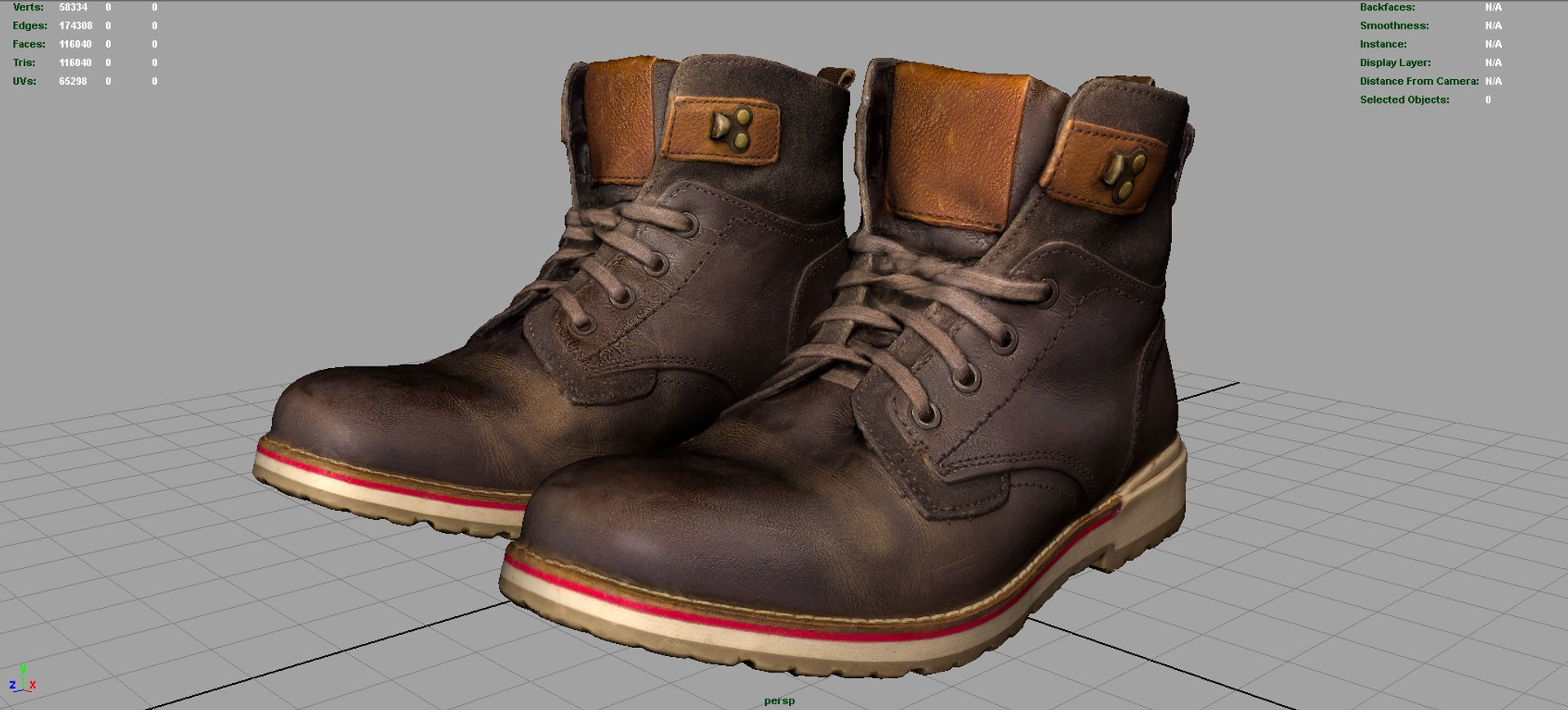The image size is (1568, 710).
Task: Click the persp camera name label
Action: pyautogui.click(x=779, y=701)
